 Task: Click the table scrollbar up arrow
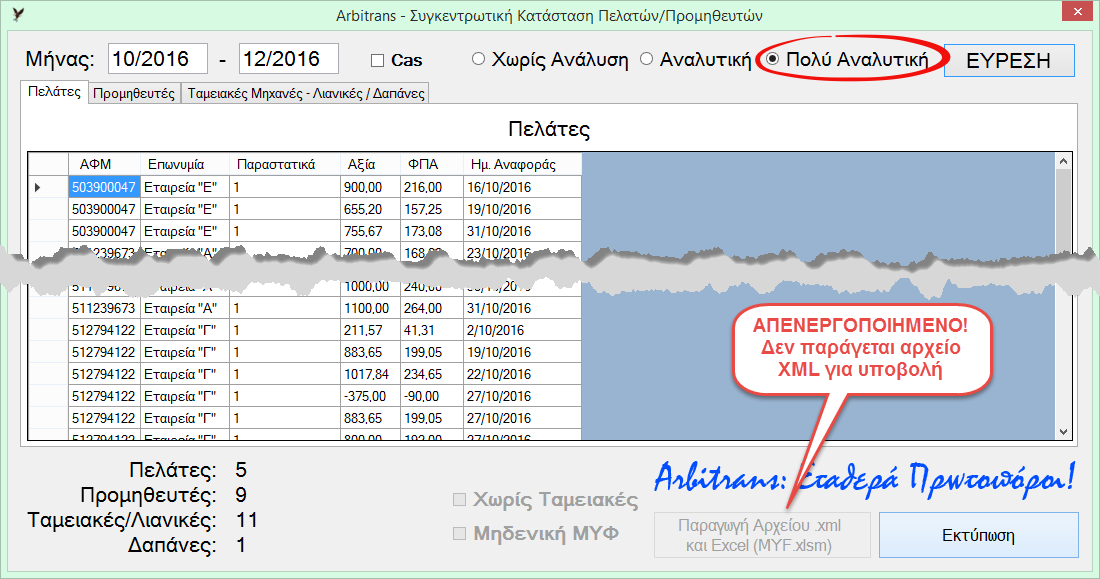click(1064, 161)
